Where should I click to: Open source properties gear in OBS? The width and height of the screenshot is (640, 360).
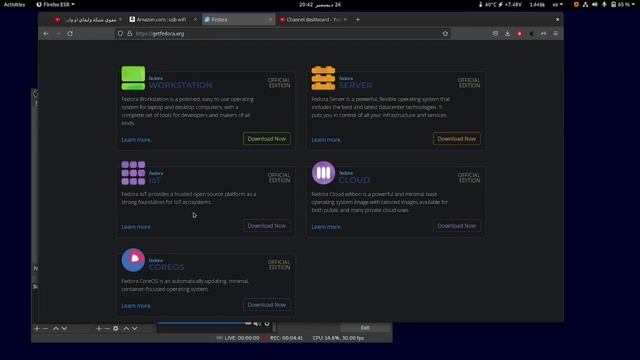tap(116, 328)
